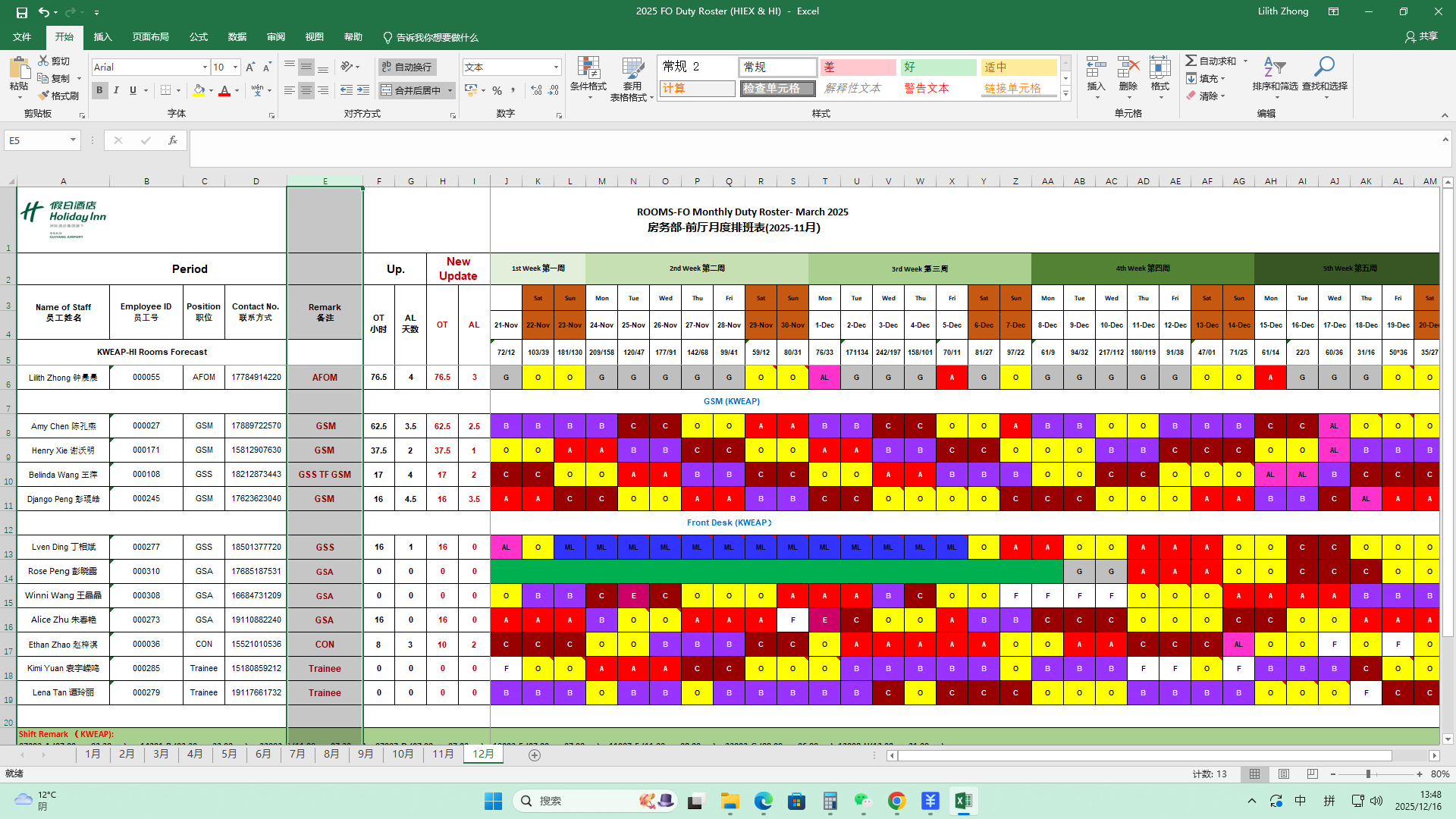Toggle Wrap Text (自动换行)

(x=407, y=67)
